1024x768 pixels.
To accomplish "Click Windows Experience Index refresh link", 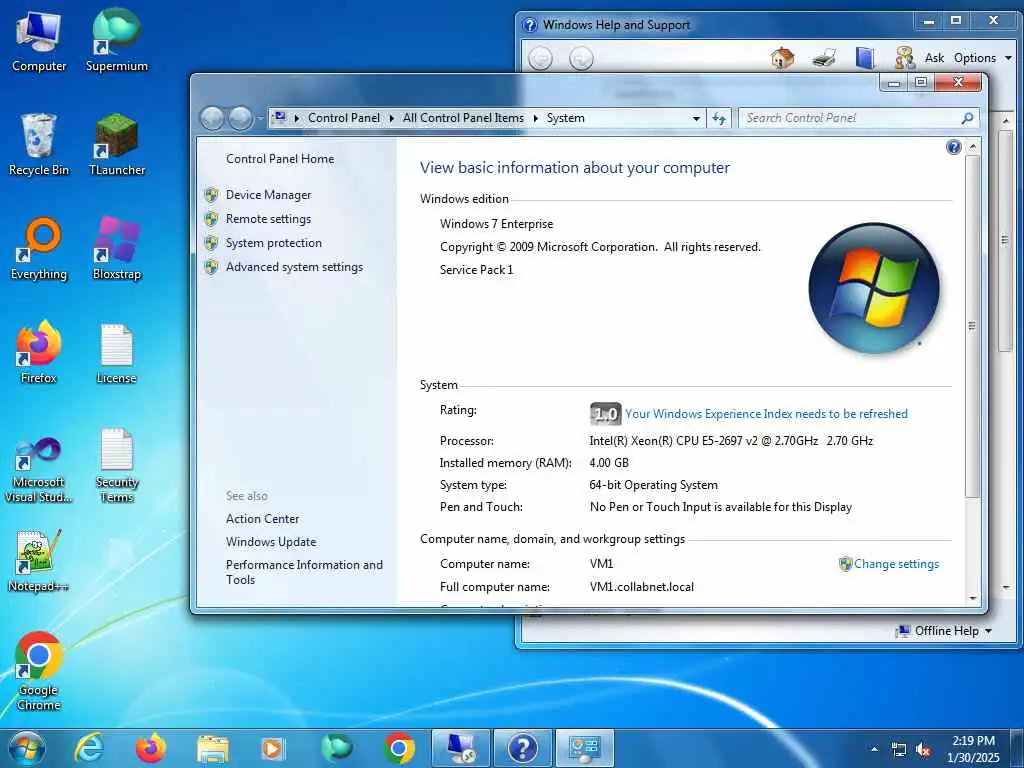I will pos(766,414).
